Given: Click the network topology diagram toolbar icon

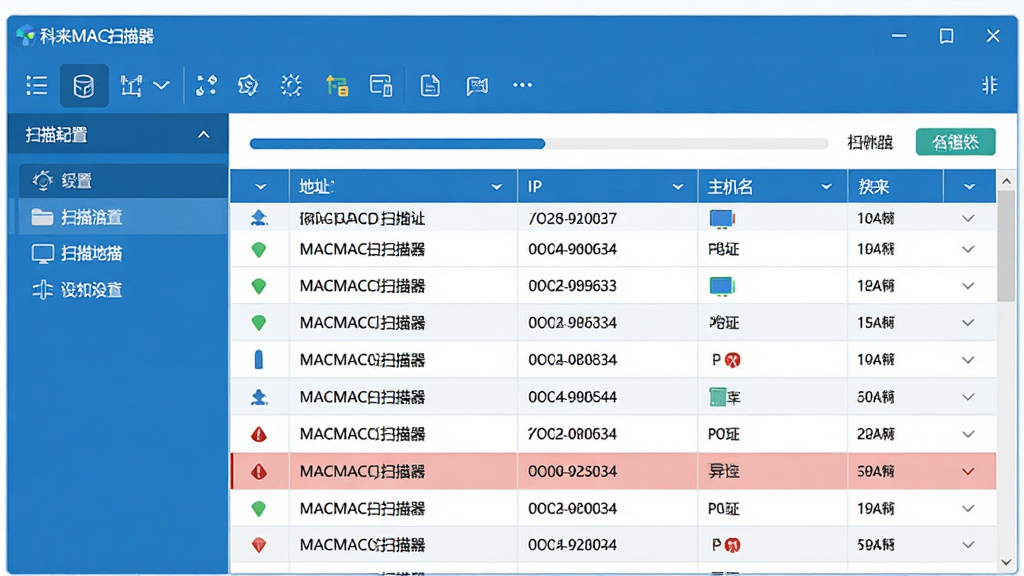Looking at the screenshot, I should click(x=131, y=86).
